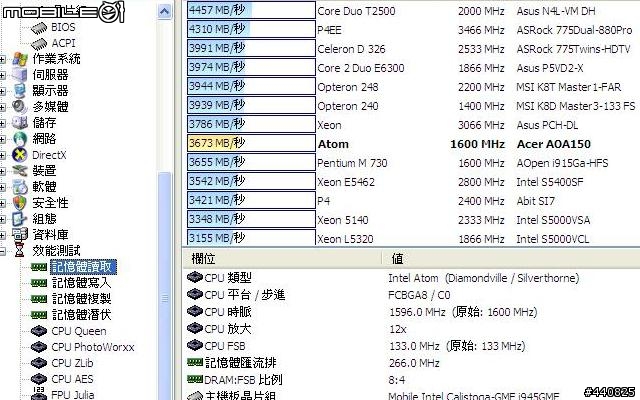
Task: Click the DRAM:FSB 比例 field row
Action: [x=411, y=380]
